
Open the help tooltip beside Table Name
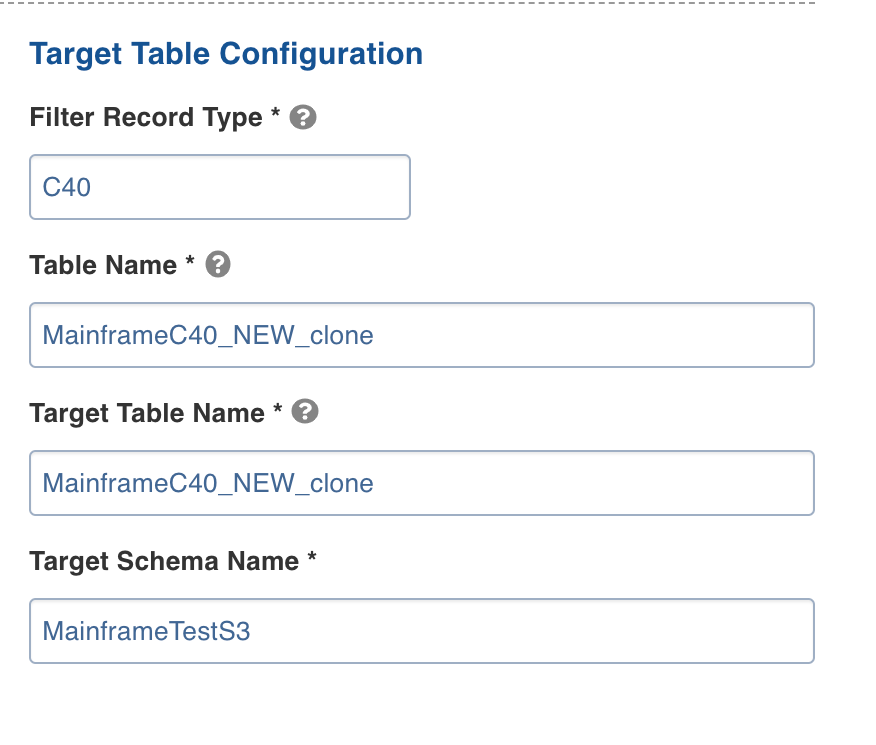pos(218,265)
